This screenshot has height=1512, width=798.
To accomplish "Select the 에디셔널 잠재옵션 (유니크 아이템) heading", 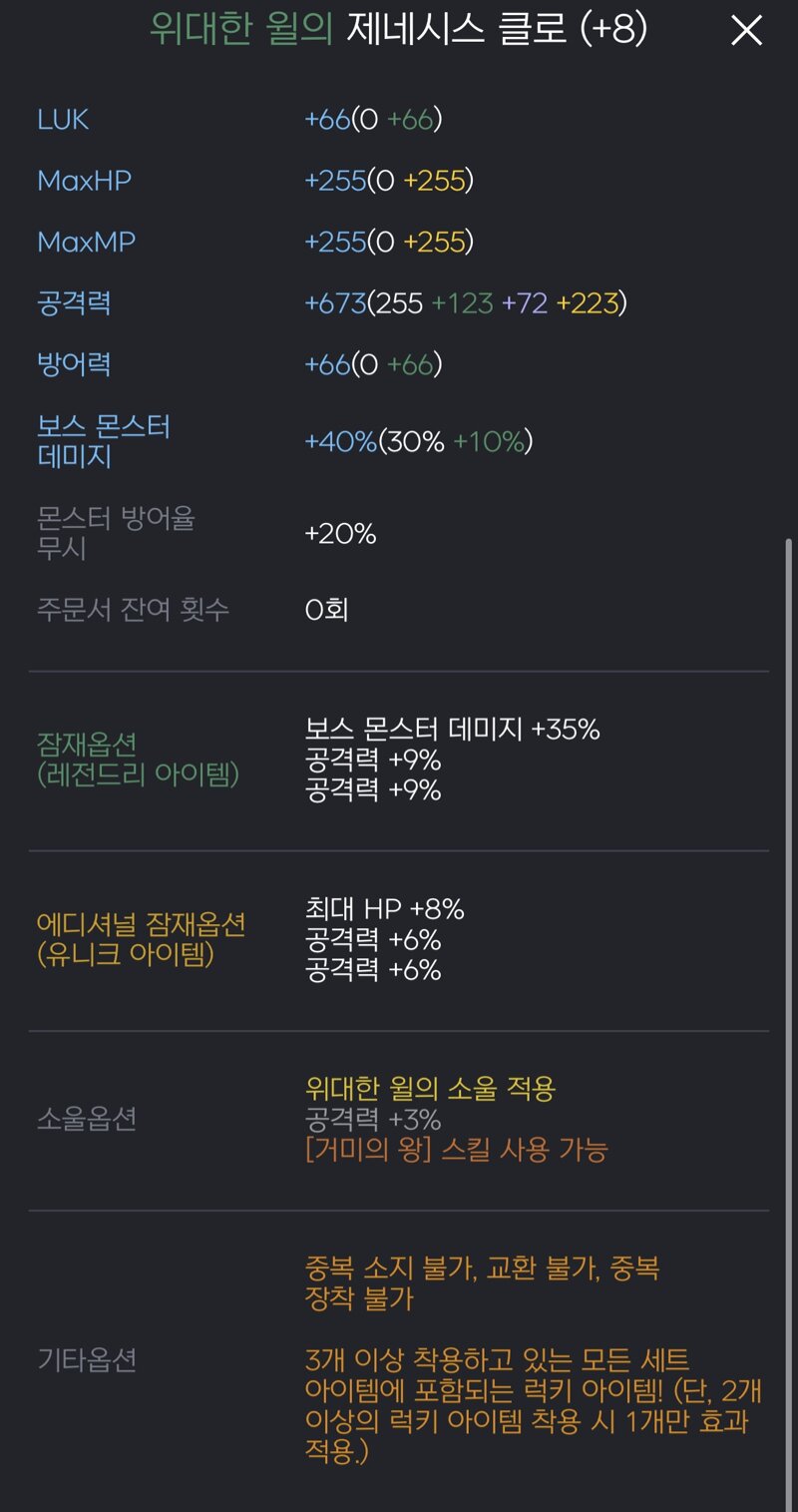I will pos(141,939).
